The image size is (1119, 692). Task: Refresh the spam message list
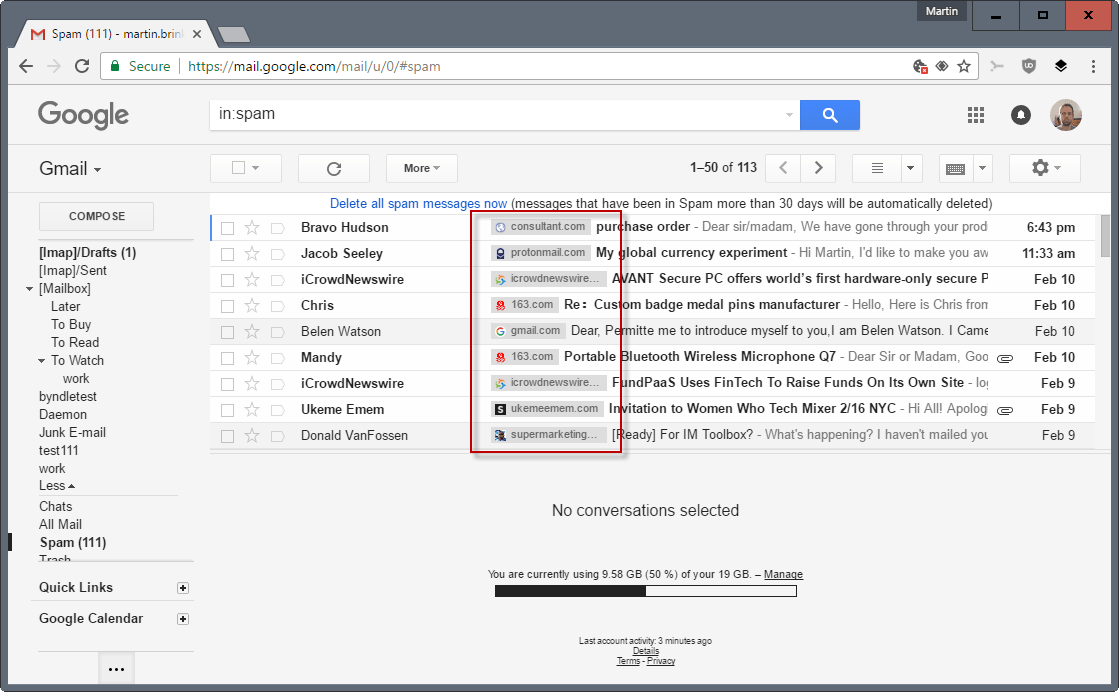point(333,168)
